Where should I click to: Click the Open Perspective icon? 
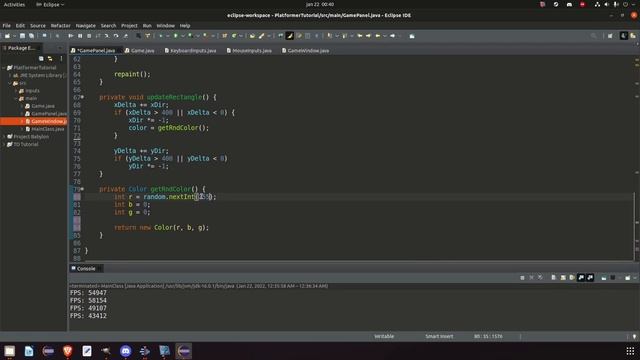click(610, 36)
